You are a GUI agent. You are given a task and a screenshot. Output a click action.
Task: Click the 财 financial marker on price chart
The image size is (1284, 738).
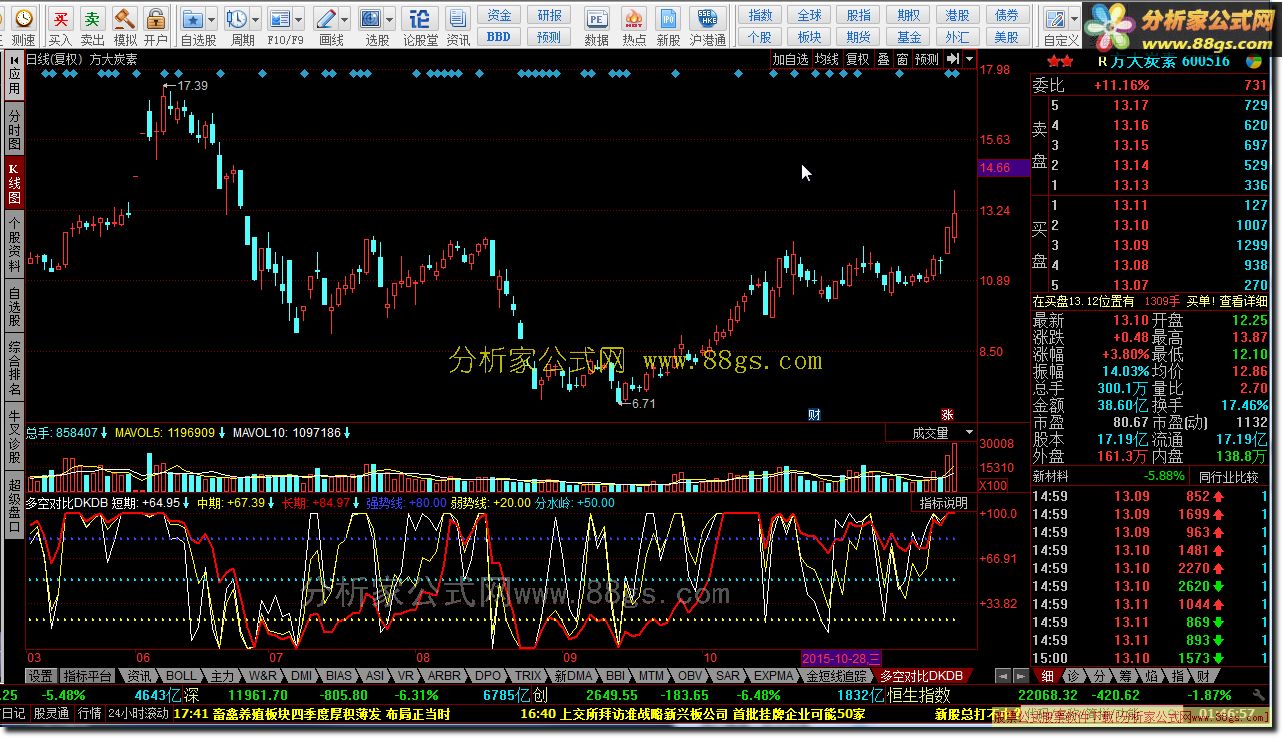point(814,414)
